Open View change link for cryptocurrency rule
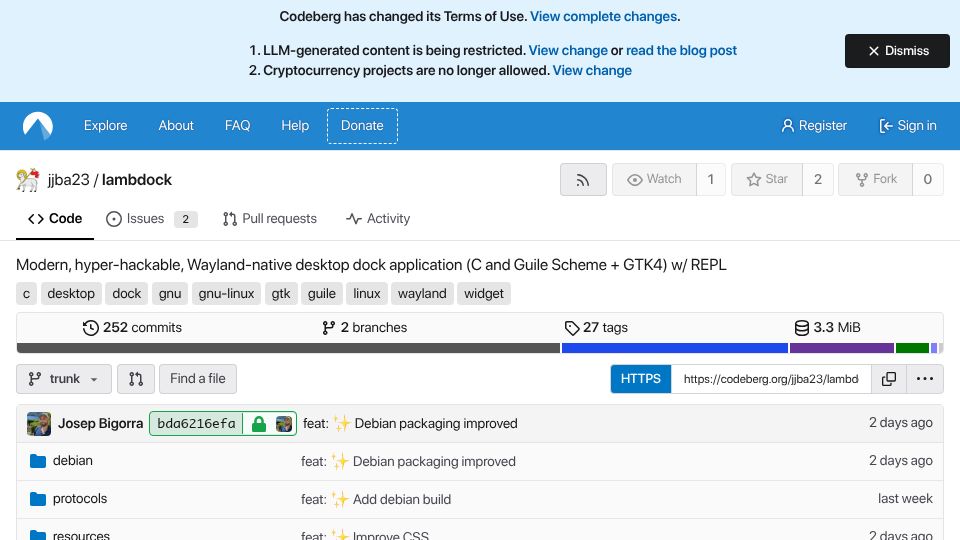Image resolution: width=960 pixels, height=540 pixels. pyautogui.click(x=592, y=70)
